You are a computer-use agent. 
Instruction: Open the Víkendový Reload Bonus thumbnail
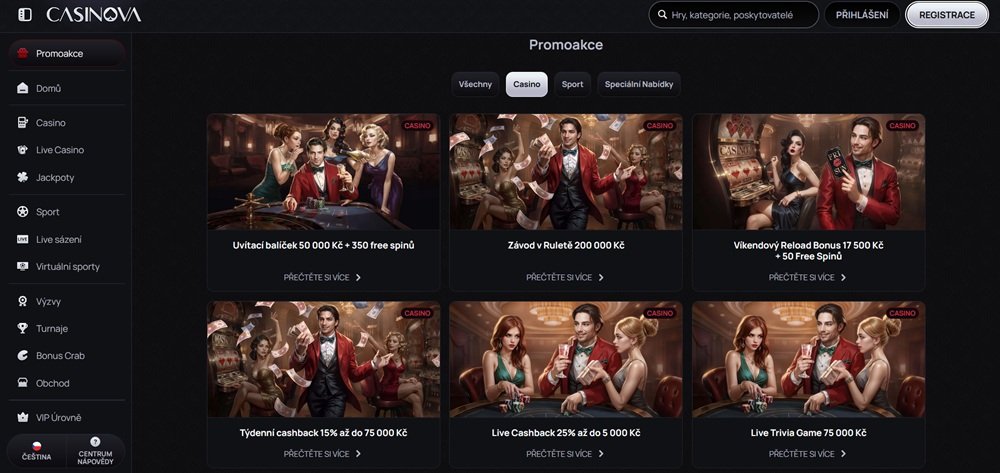[x=808, y=172]
